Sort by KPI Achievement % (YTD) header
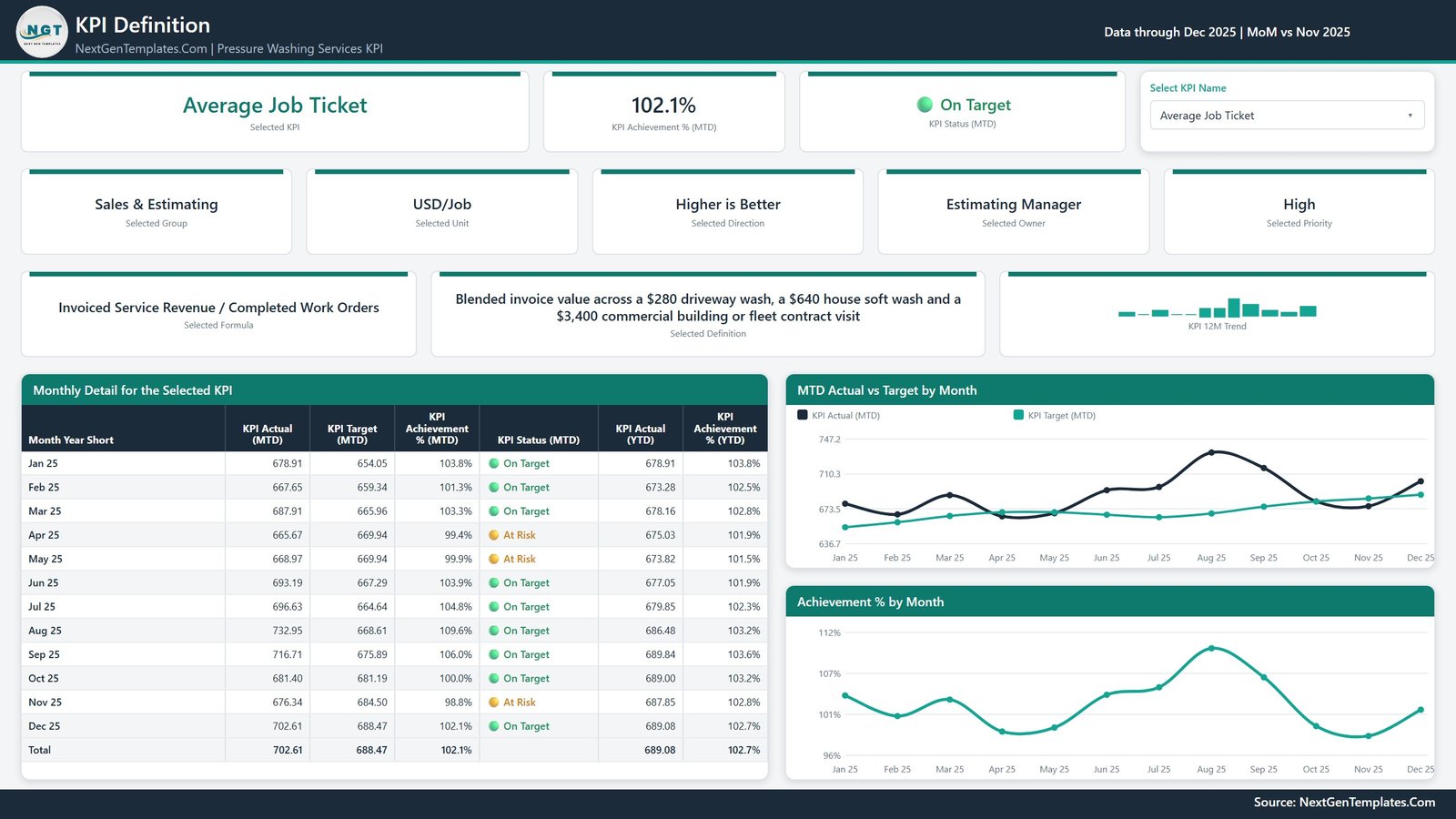Viewport: 1456px width, 819px height. 725,429
